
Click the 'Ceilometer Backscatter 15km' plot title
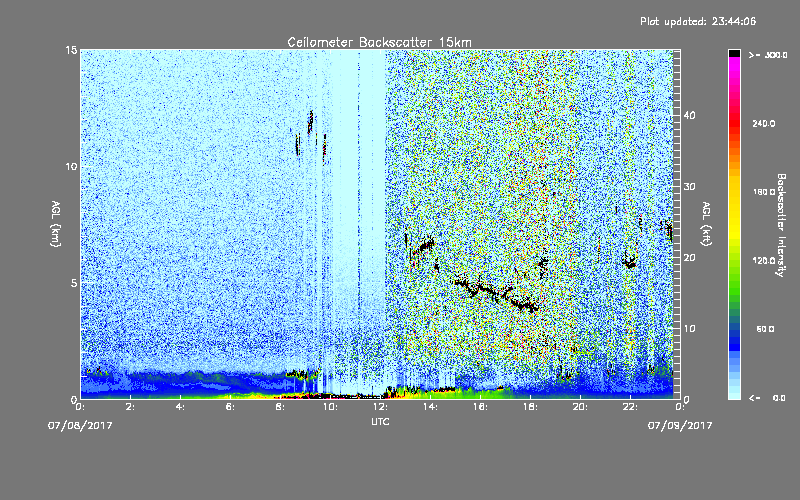pos(379,42)
